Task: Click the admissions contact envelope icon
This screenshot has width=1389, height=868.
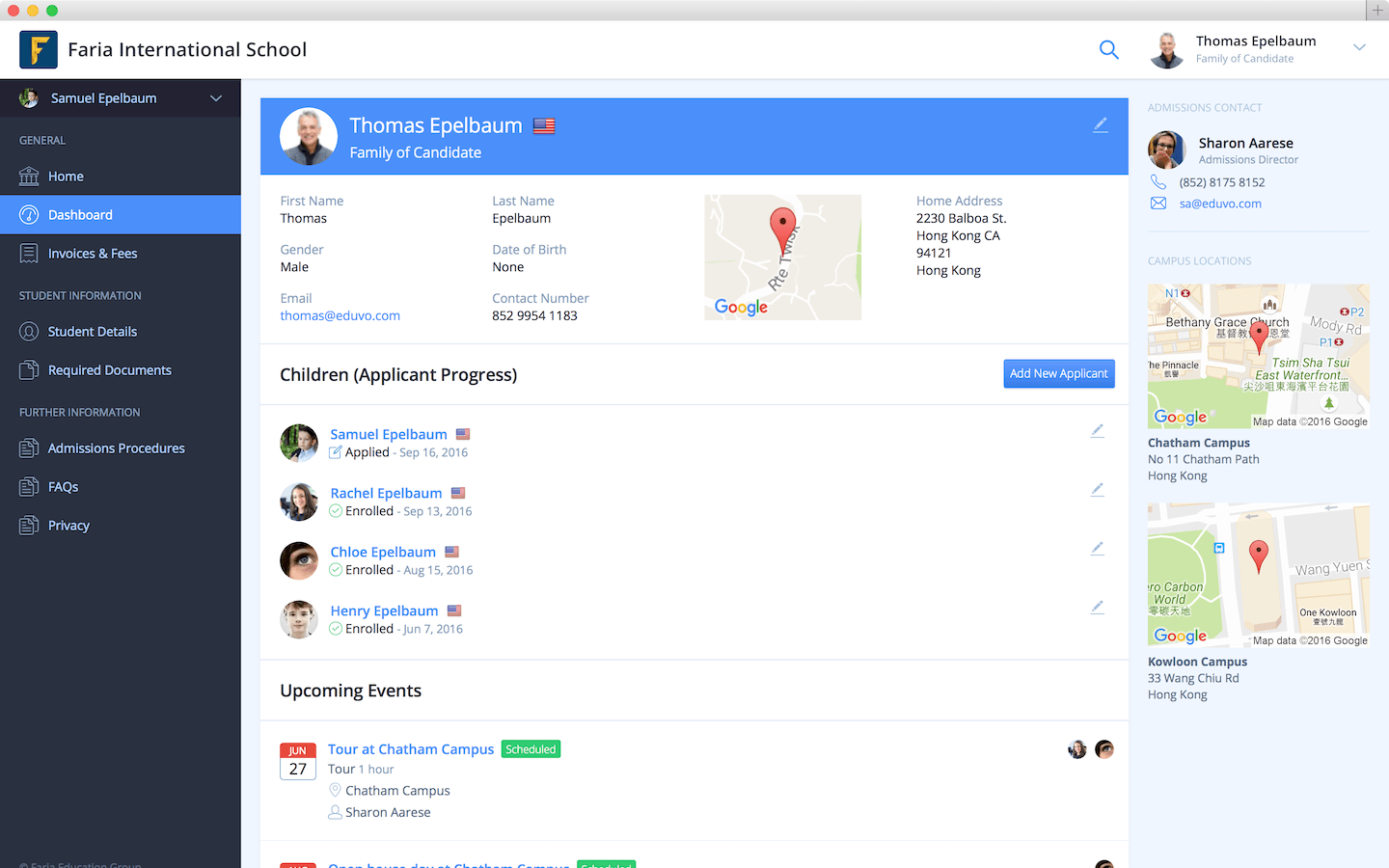Action: tap(1158, 203)
